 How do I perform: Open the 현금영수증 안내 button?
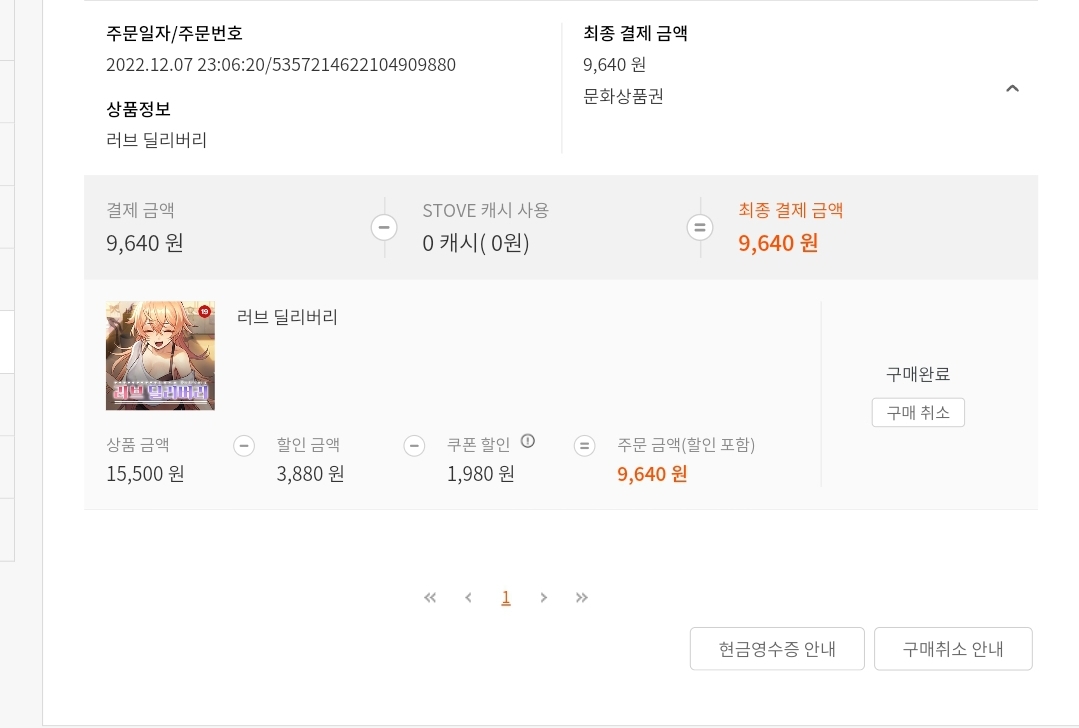pos(777,649)
